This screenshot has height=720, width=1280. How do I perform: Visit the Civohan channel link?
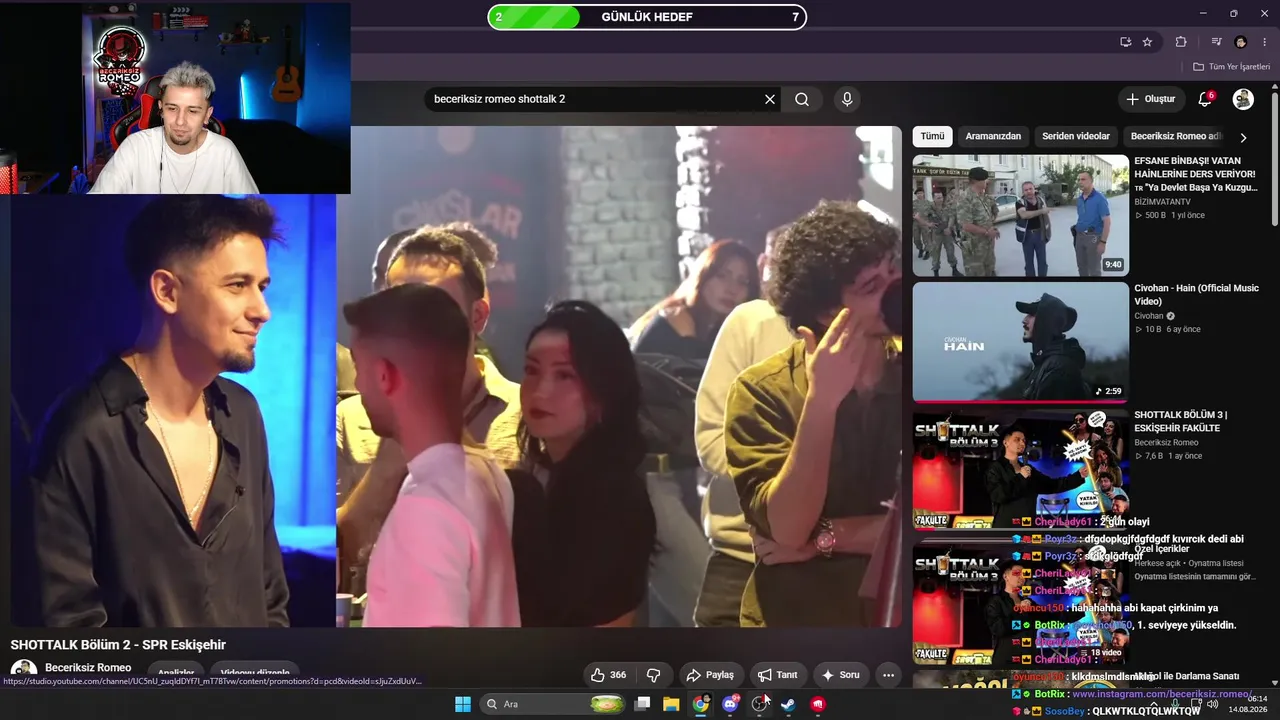click(x=1148, y=316)
